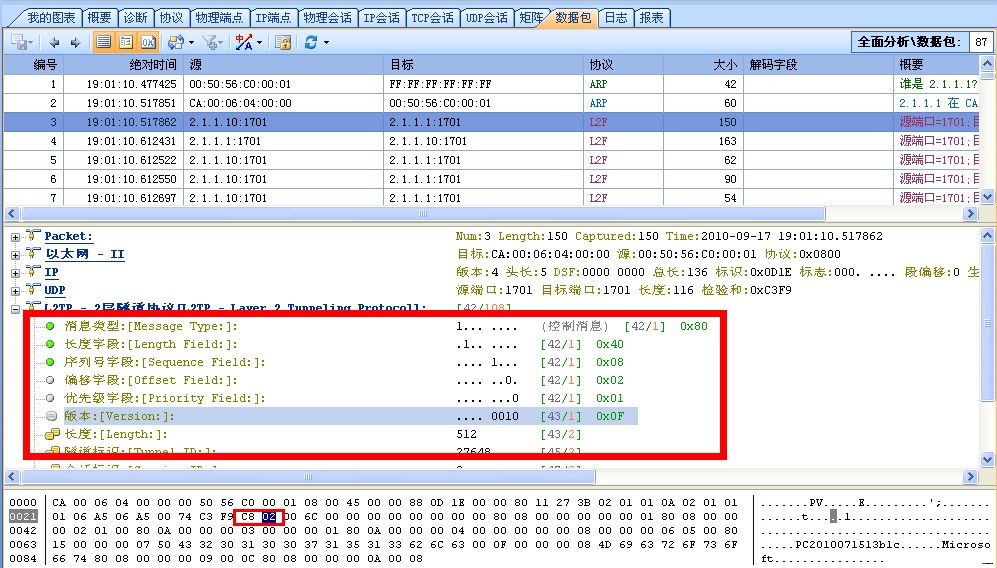This screenshot has width=997, height=568.
Task: Toggle the packet list pane view icon
Action: (103, 42)
